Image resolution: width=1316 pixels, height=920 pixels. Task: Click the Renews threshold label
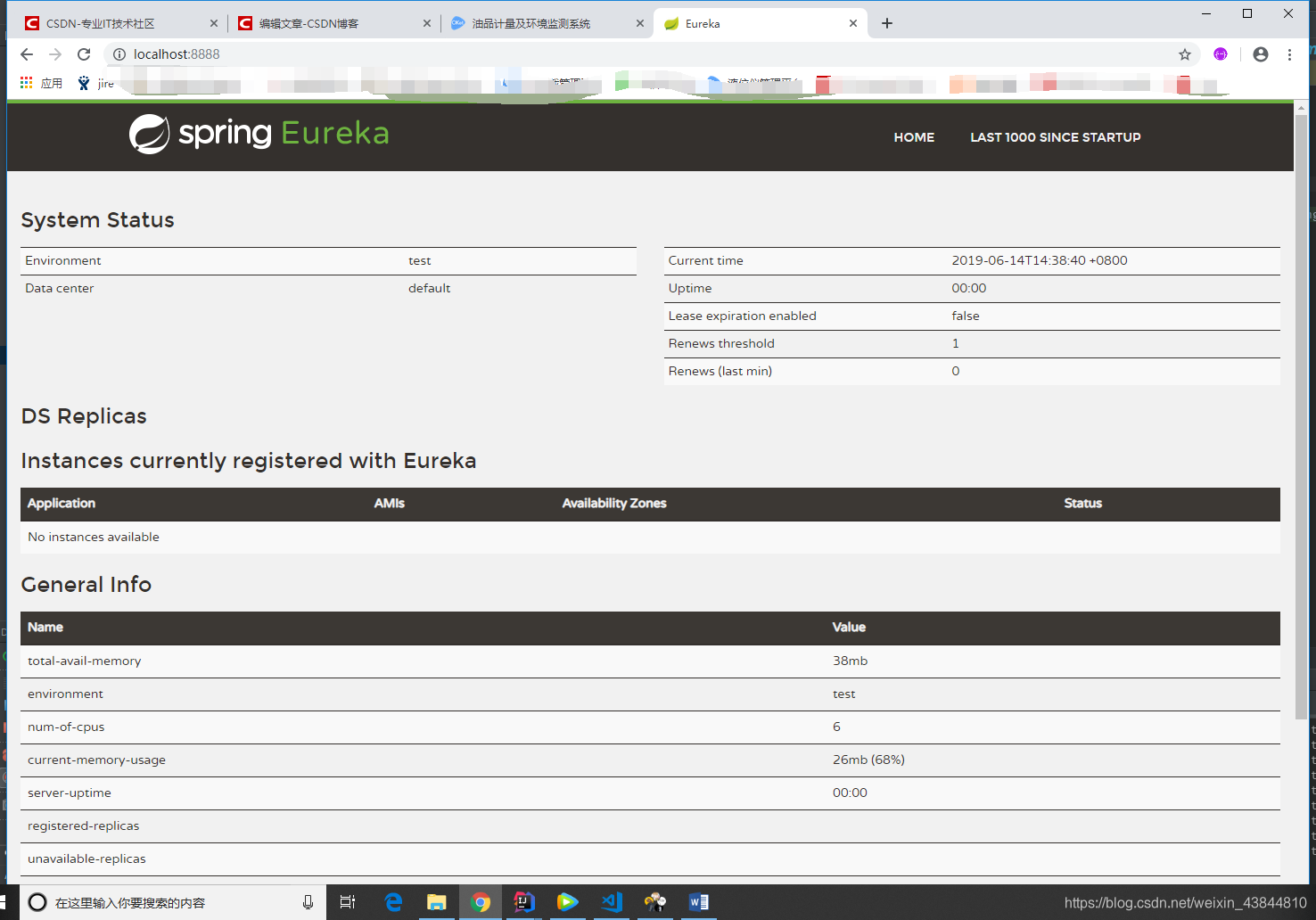[721, 343]
